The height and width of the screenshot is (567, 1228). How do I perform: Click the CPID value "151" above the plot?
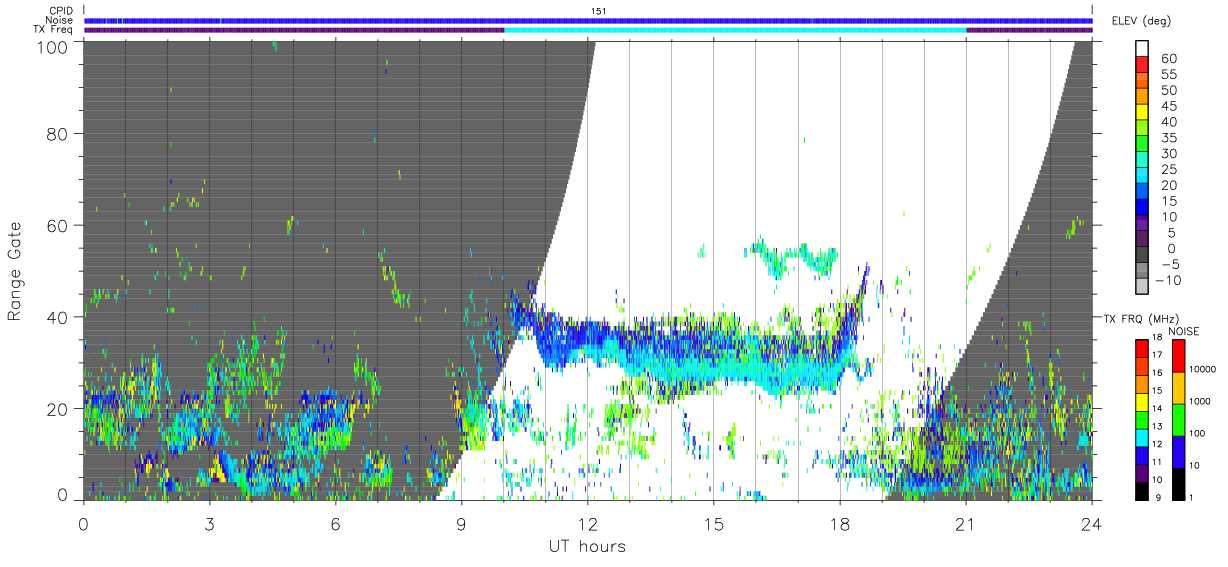click(x=599, y=11)
